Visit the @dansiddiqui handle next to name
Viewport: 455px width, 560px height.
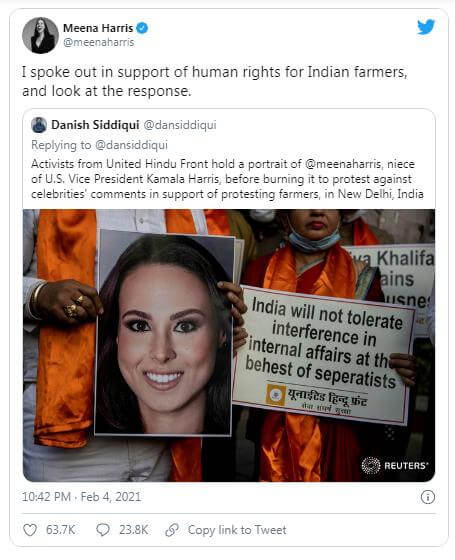pos(180,125)
